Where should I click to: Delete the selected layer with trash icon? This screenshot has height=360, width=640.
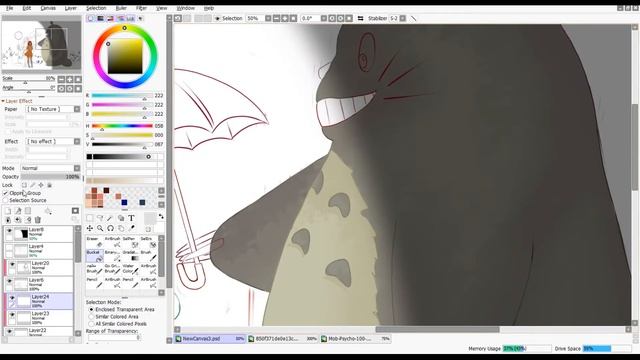tap(38, 220)
